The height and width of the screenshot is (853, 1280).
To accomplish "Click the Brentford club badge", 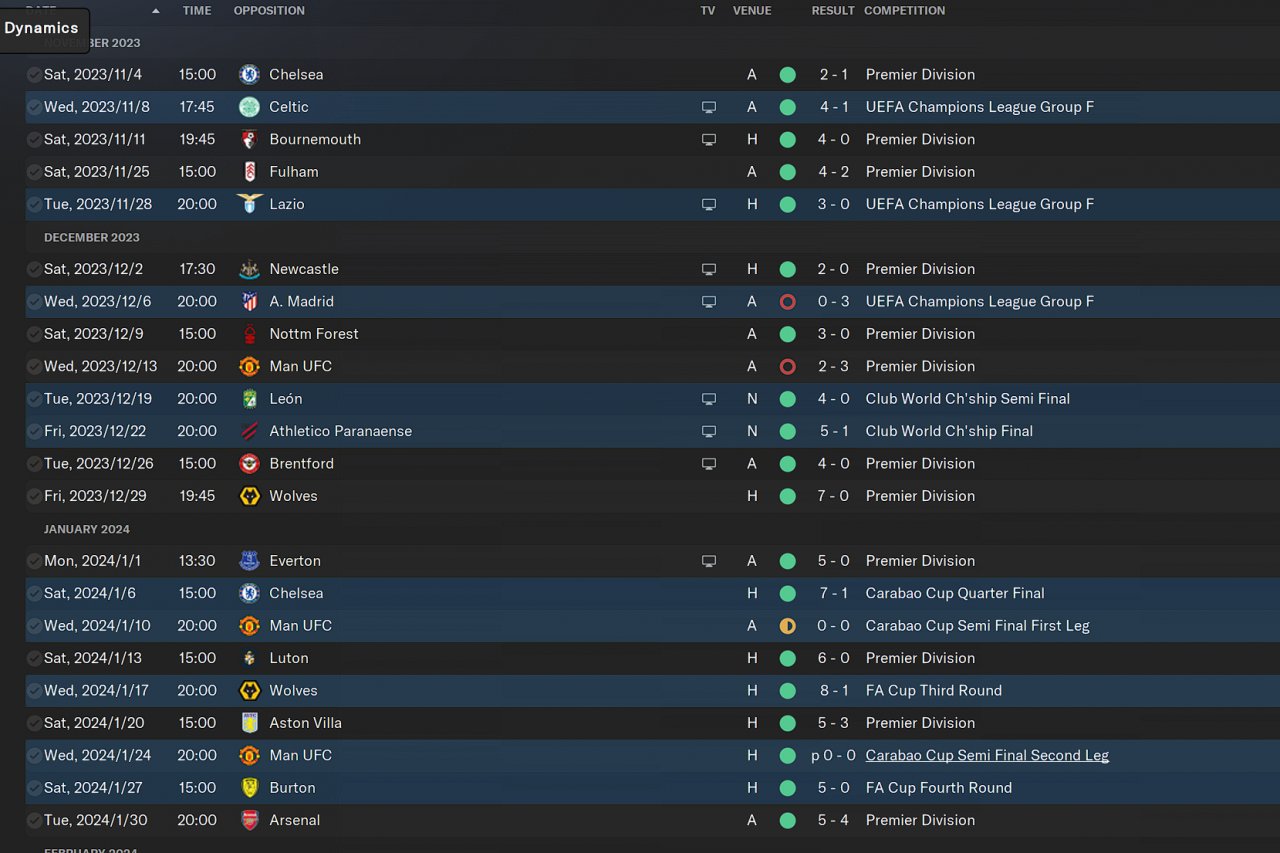I will (249, 464).
